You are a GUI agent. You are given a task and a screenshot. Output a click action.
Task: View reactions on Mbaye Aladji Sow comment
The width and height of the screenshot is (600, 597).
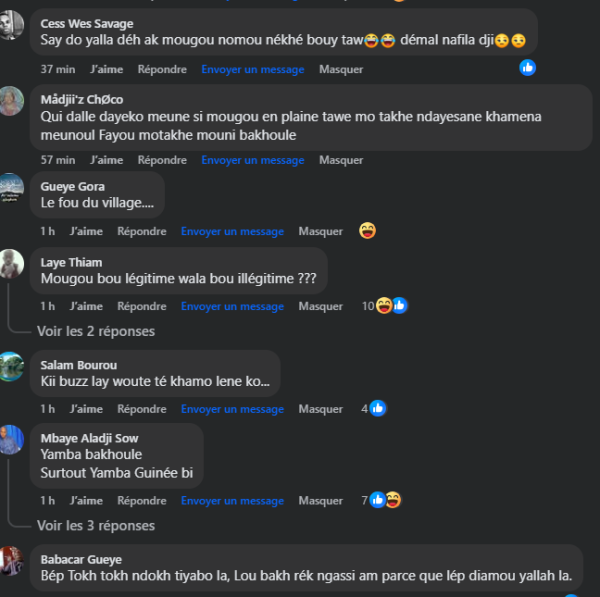point(381,500)
